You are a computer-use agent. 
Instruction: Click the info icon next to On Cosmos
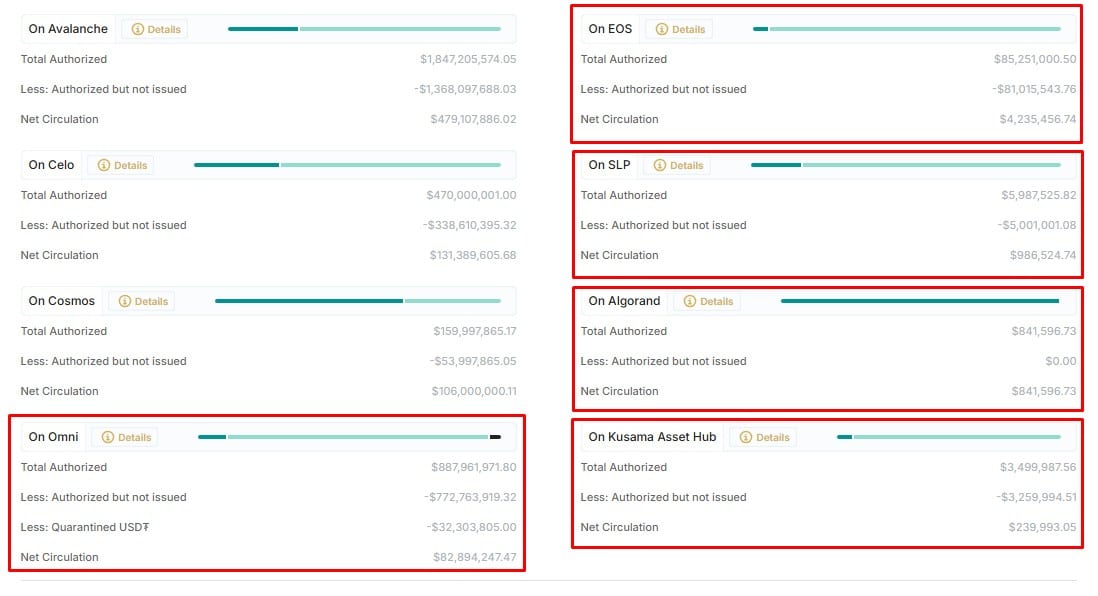tap(125, 301)
